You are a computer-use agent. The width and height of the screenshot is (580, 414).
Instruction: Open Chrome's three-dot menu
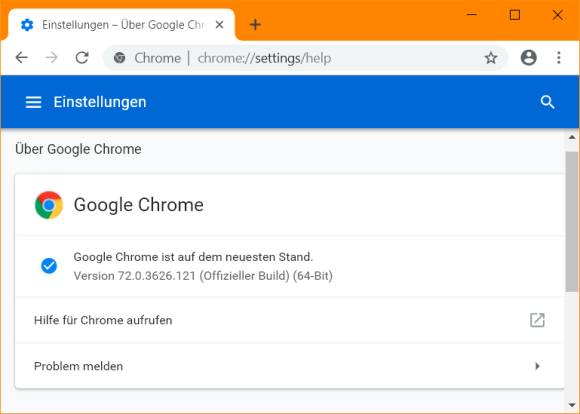[x=559, y=58]
